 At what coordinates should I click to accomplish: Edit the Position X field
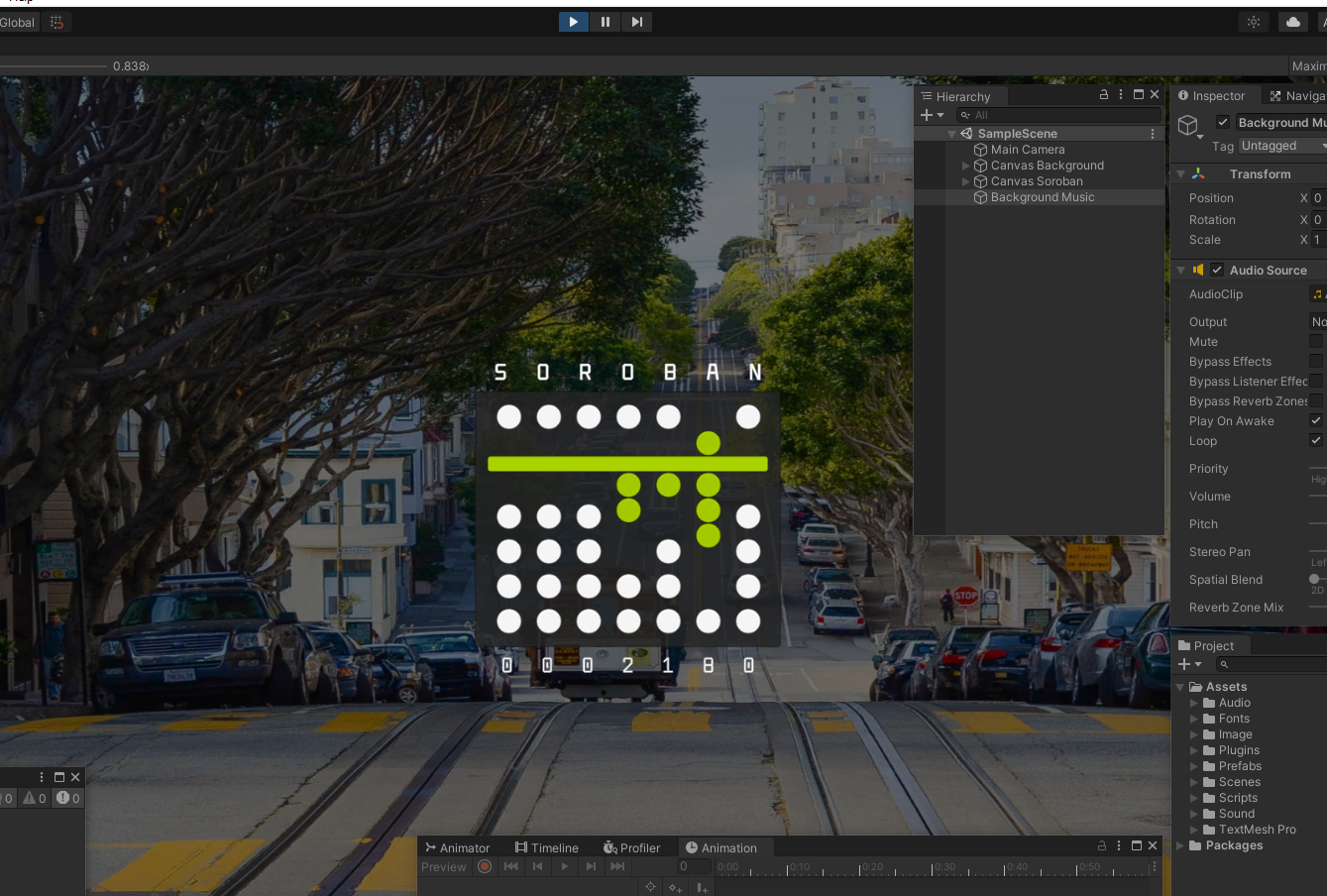tap(1319, 198)
